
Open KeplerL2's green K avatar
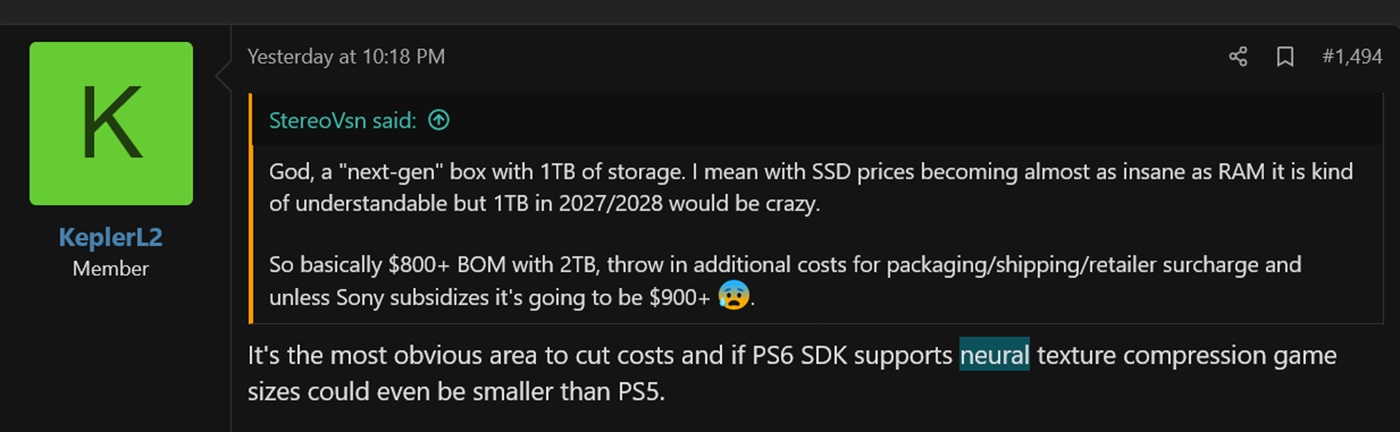click(111, 123)
